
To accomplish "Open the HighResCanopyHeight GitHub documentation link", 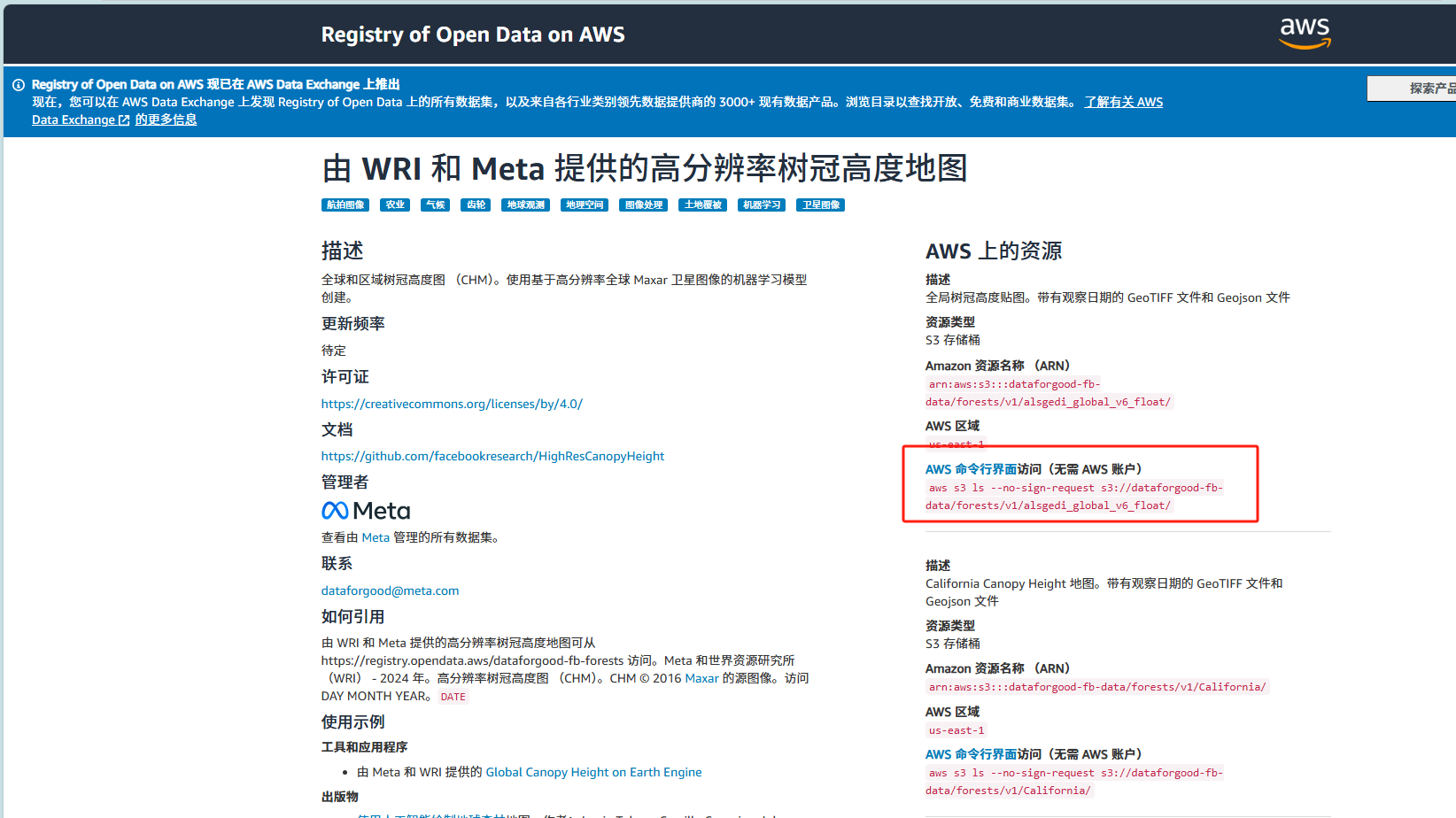I will (x=492, y=456).
